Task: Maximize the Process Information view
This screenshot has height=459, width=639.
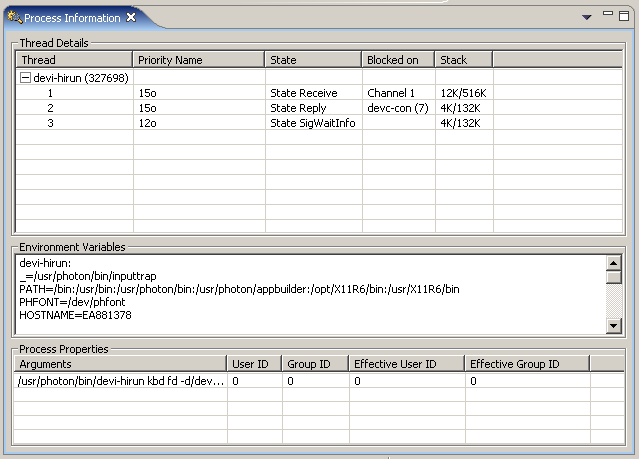Action: (625, 16)
